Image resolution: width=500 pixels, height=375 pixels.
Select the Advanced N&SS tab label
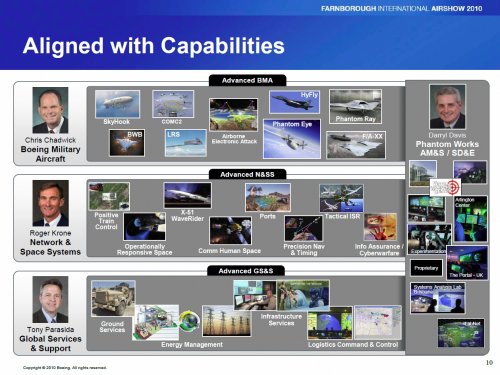coord(247,174)
